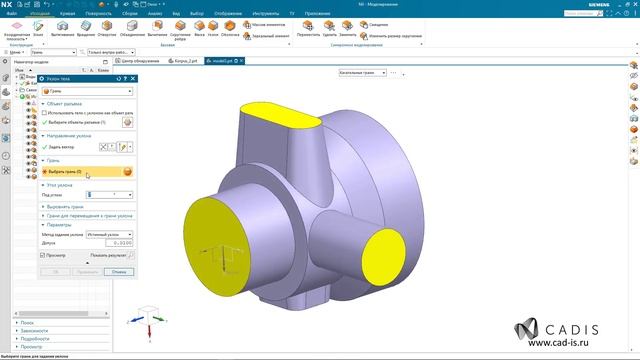Click the Отмена (Cancel) button
Viewport: 640px width, 360px height.
coord(119,272)
